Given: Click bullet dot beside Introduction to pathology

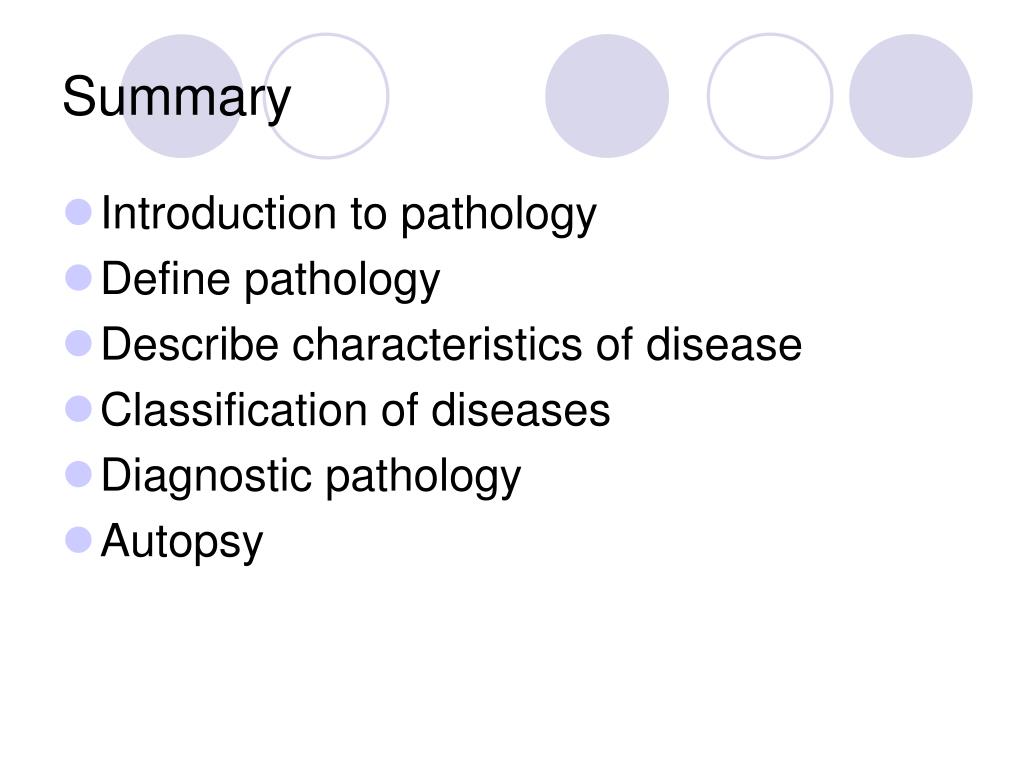Looking at the screenshot, I should 78,212.
